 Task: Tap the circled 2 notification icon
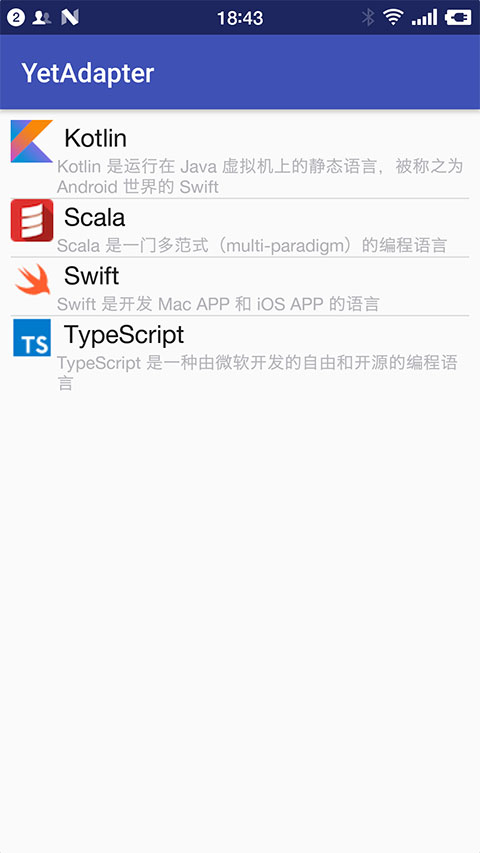click(16, 17)
